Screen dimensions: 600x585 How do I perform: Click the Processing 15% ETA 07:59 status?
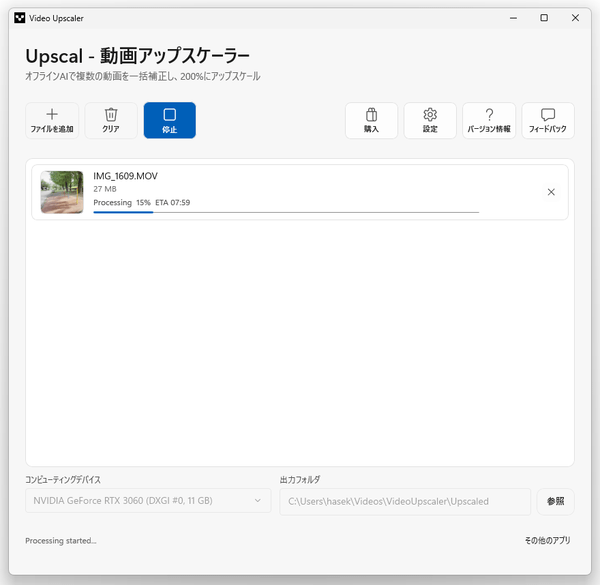click(x=142, y=202)
